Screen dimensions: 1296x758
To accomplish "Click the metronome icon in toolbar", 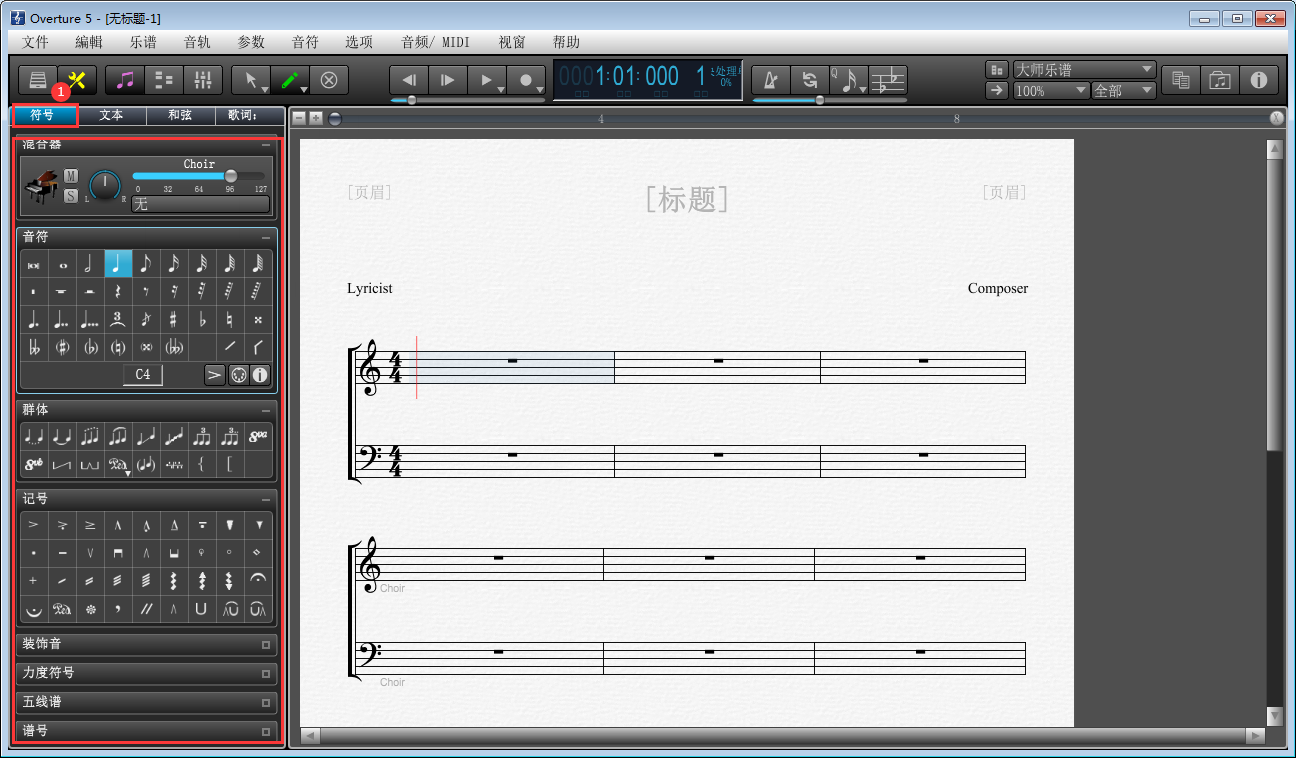I will pyautogui.click(x=770, y=80).
